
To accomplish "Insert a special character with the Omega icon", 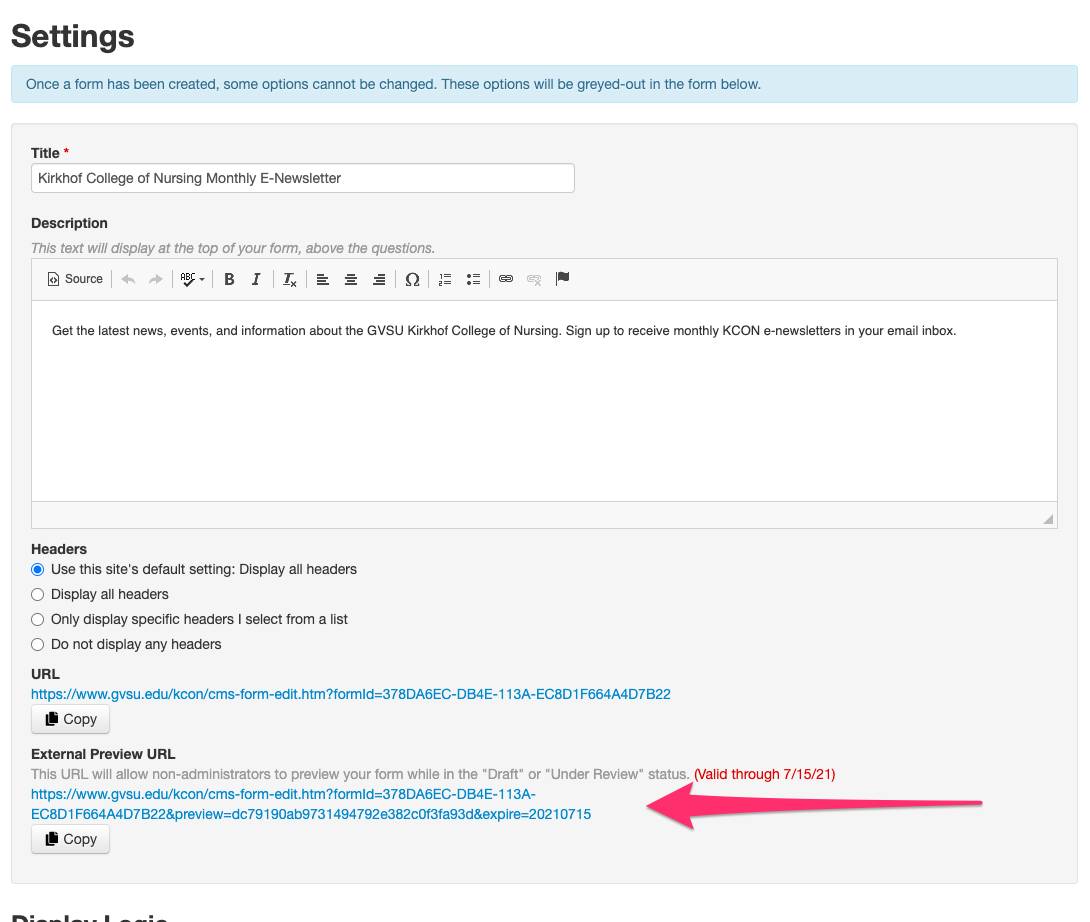I will 412,279.
